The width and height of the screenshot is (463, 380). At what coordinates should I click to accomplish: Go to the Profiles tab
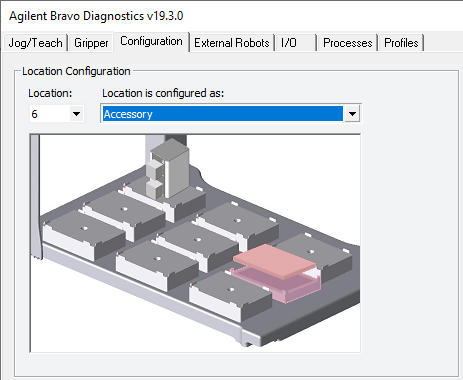pyautogui.click(x=401, y=43)
